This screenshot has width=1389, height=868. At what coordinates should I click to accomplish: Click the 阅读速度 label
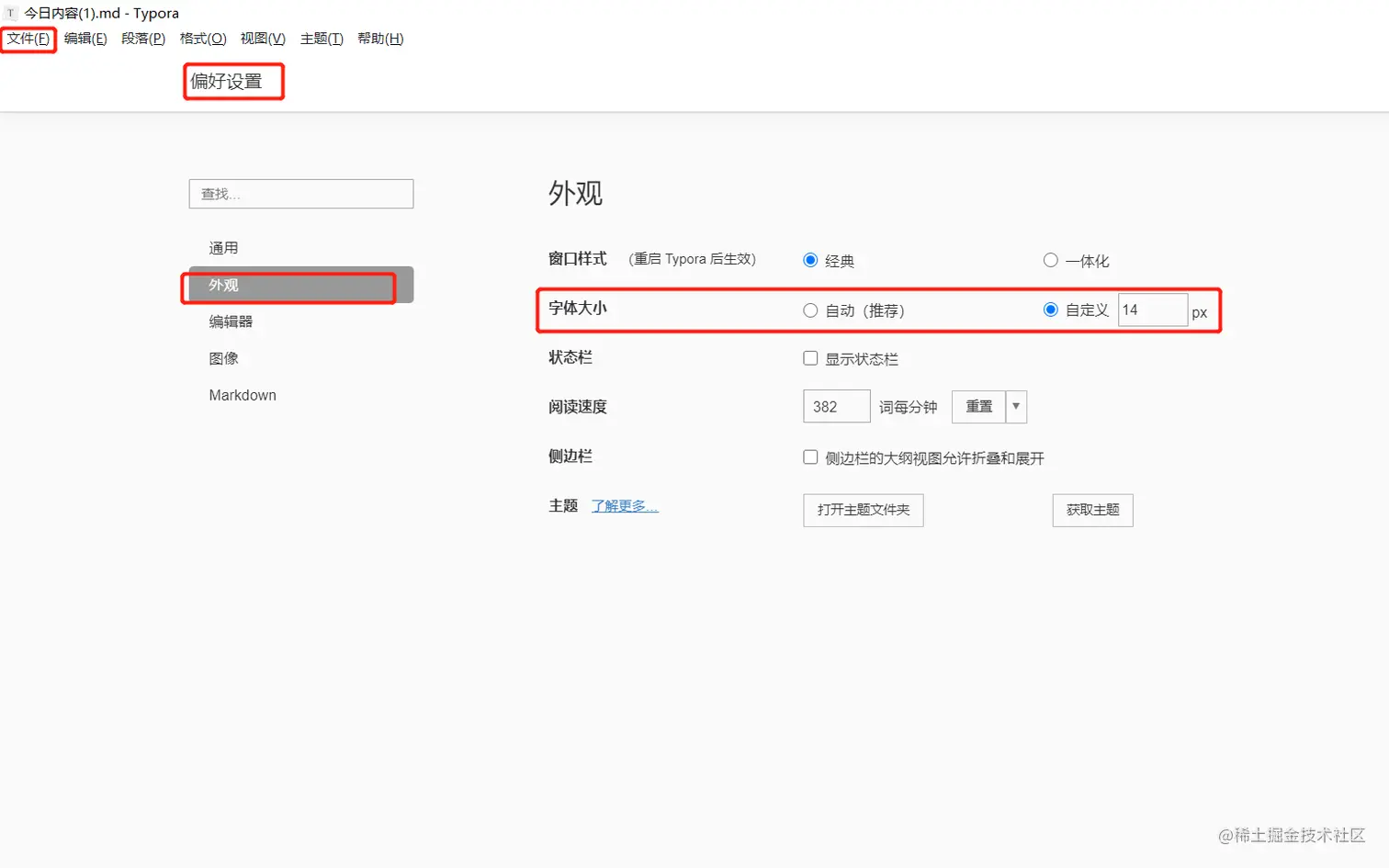pyautogui.click(x=578, y=407)
